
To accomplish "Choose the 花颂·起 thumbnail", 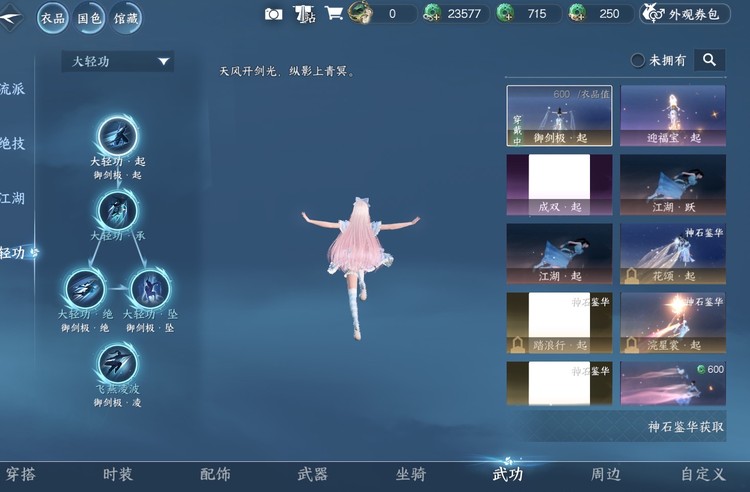I will click(x=673, y=254).
